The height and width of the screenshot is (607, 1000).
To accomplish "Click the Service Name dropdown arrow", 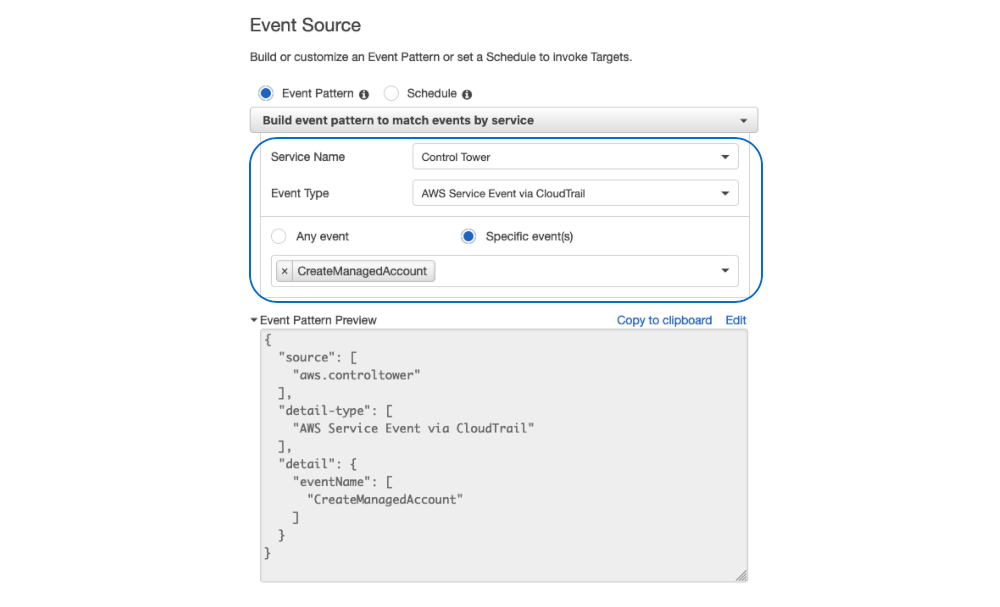I will [725, 157].
